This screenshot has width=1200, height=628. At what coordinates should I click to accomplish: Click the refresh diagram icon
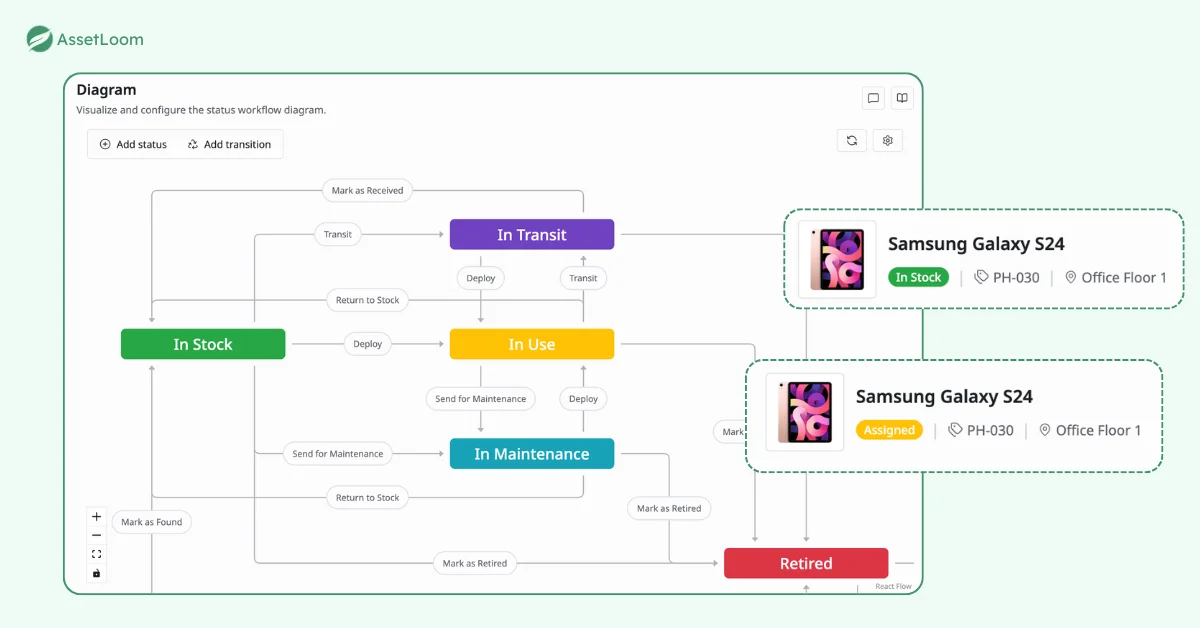coord(852,141)
